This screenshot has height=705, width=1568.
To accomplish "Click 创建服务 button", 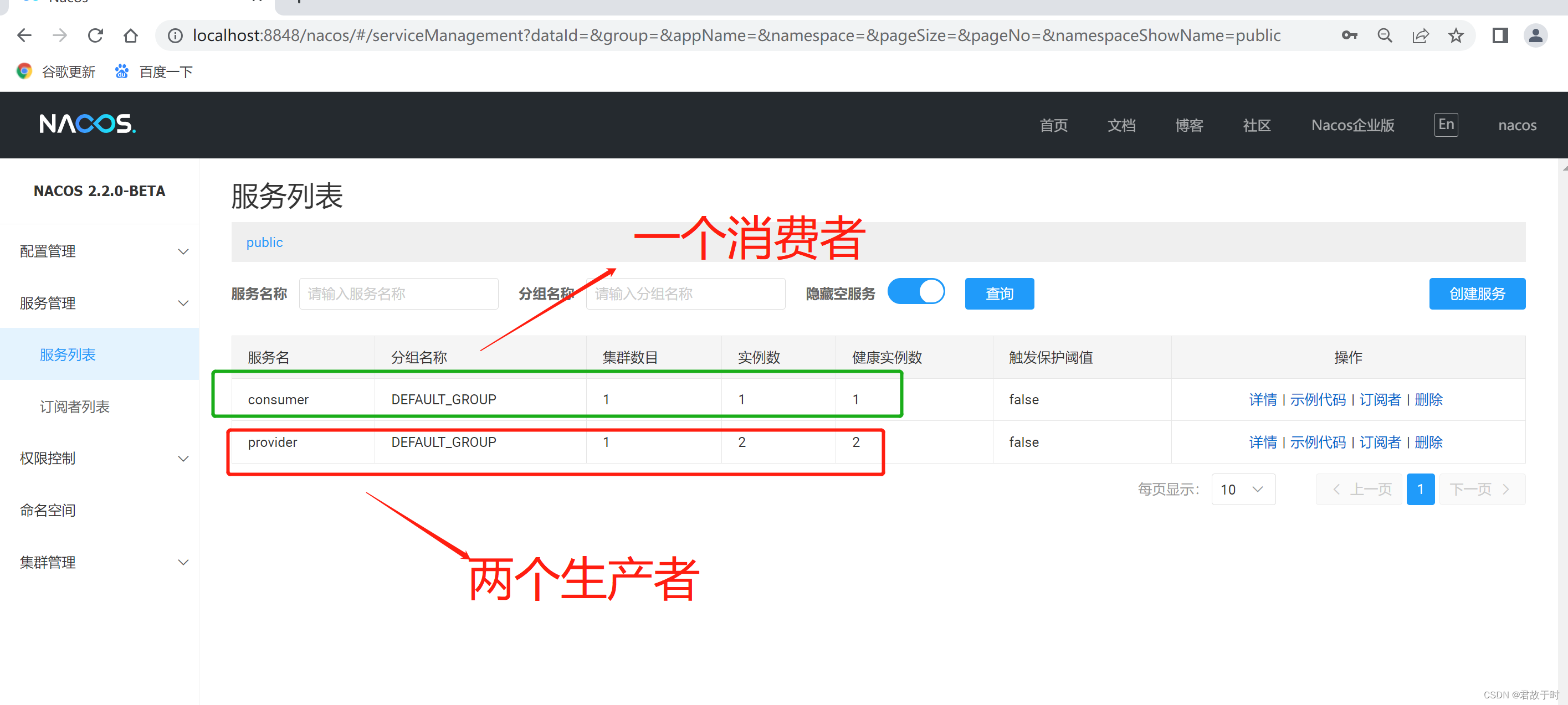I will pos(1483,293).
